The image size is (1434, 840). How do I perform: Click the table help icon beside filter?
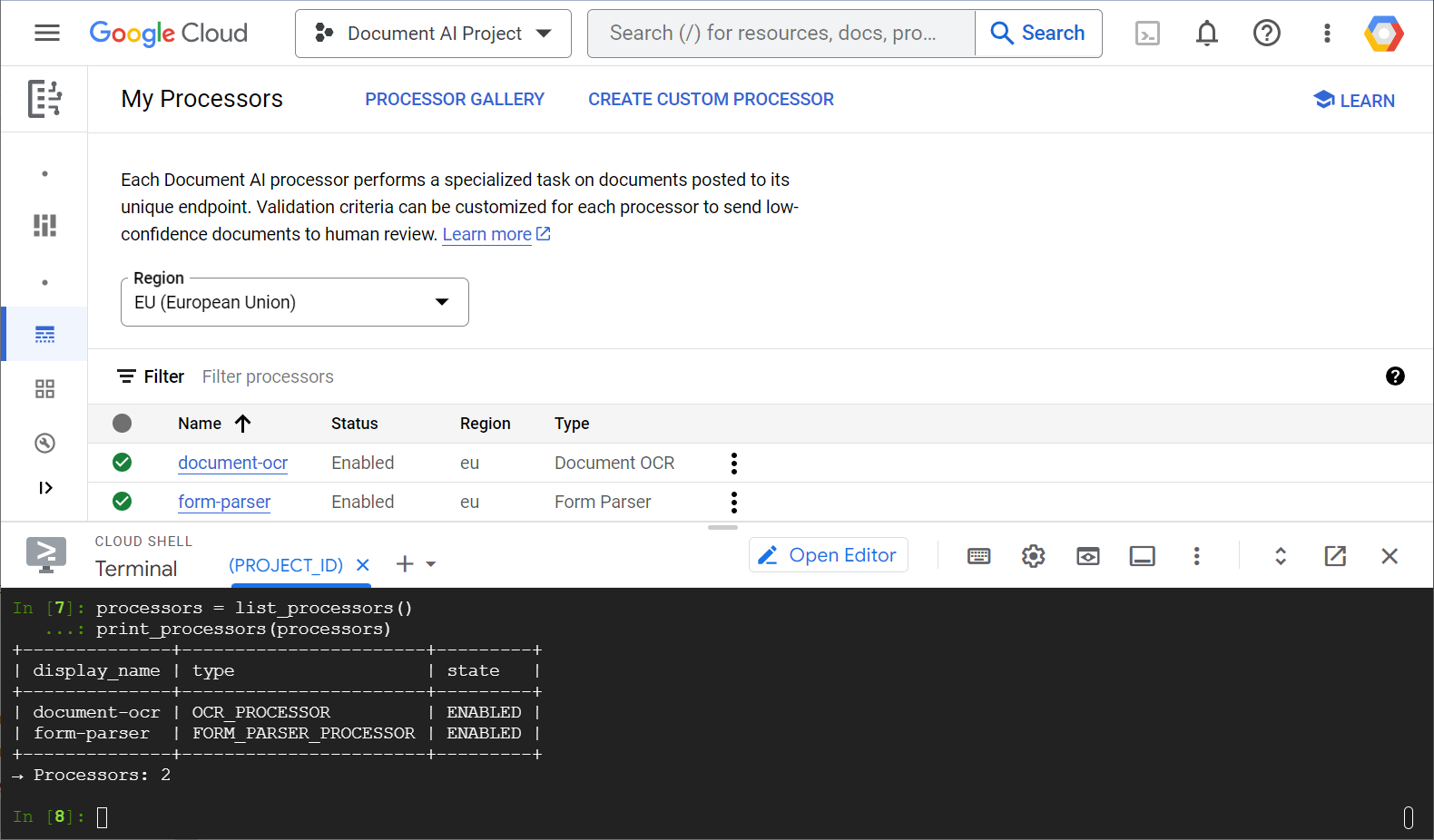coord(1395,376)
